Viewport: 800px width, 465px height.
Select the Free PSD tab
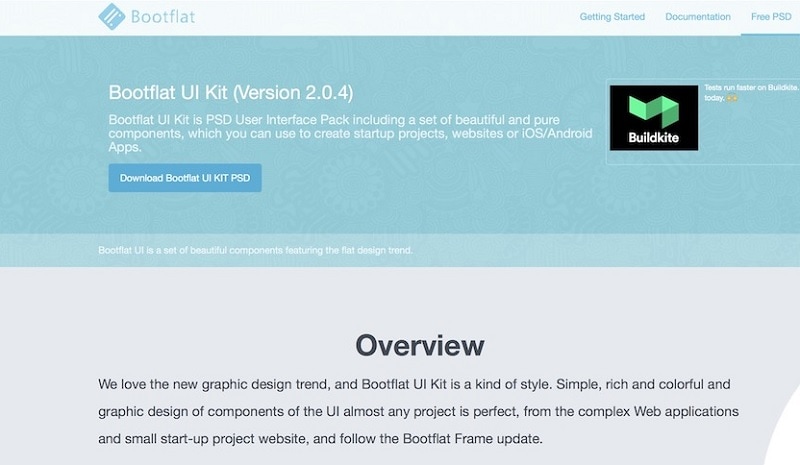pos(769,17)
